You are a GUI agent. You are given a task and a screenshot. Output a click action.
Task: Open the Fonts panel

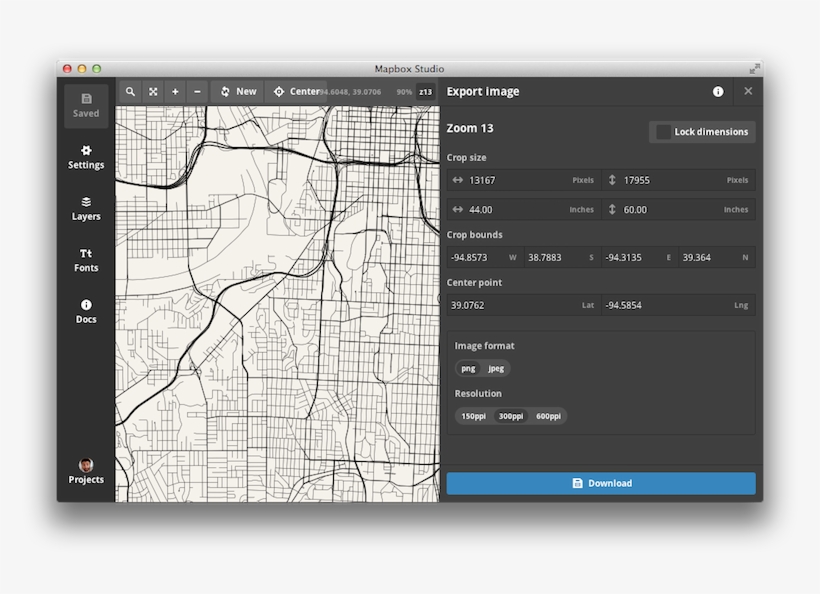(85, 260)
